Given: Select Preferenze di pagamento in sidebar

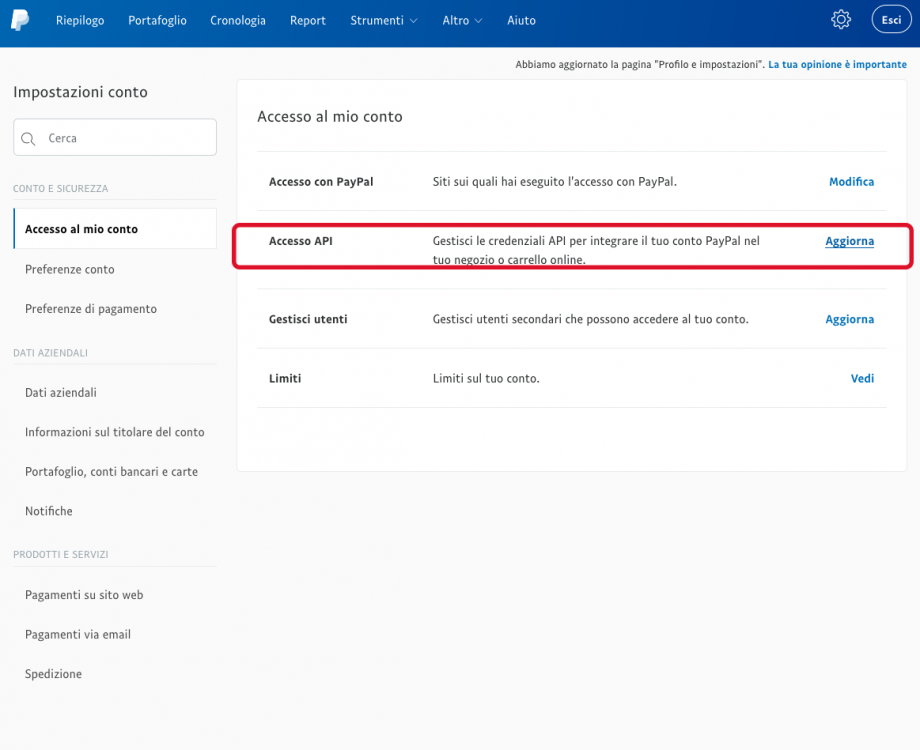Looking at the screenshot, I should point(91,309).
